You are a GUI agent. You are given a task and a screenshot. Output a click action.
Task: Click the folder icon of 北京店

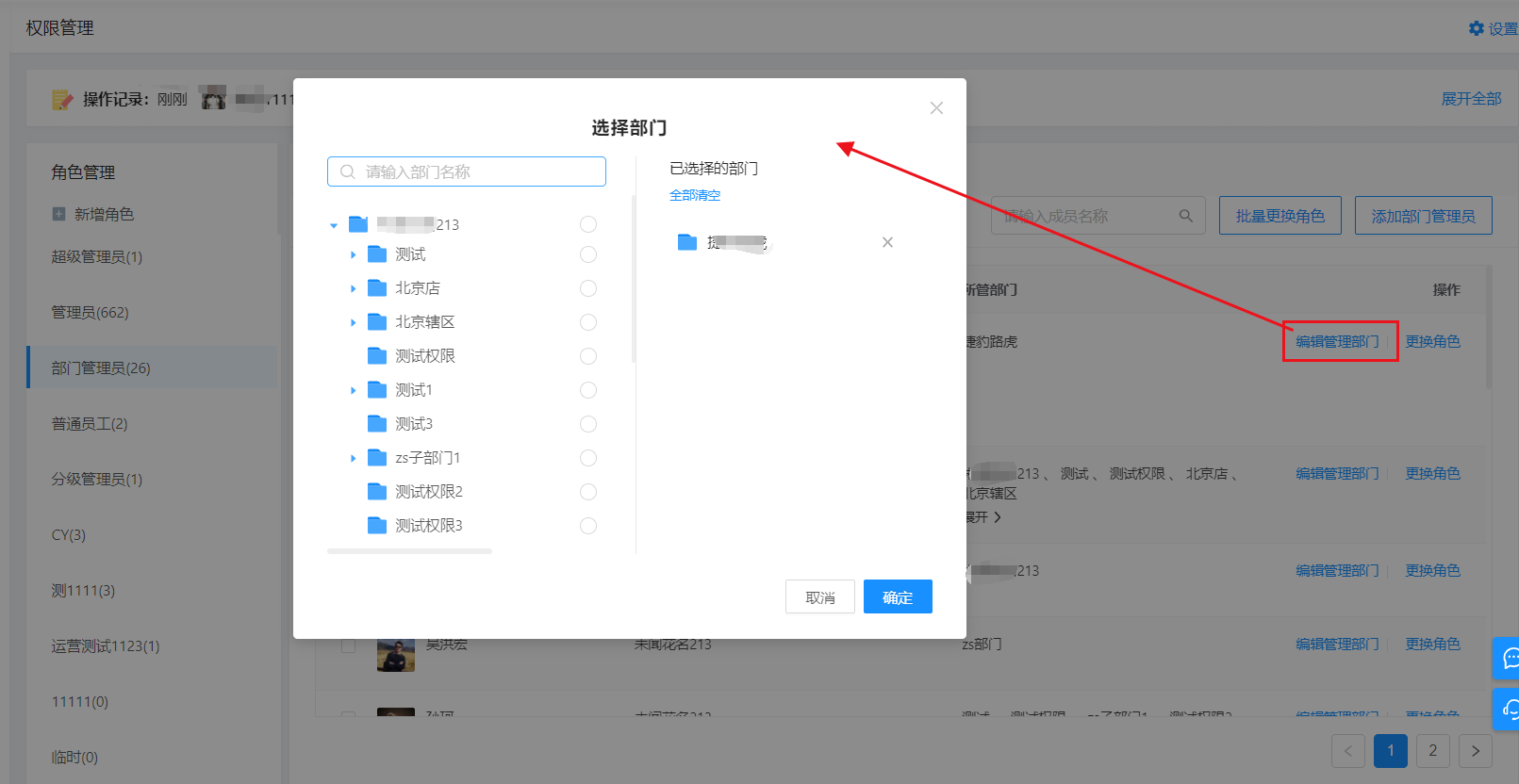pyautogui.click(x=377, y=288)
